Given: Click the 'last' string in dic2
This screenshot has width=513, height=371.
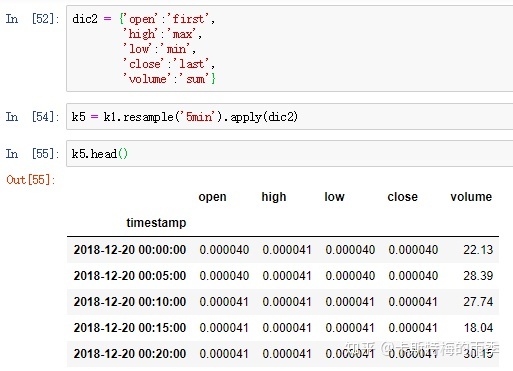Looking at the screenshot, I should 191,64.
